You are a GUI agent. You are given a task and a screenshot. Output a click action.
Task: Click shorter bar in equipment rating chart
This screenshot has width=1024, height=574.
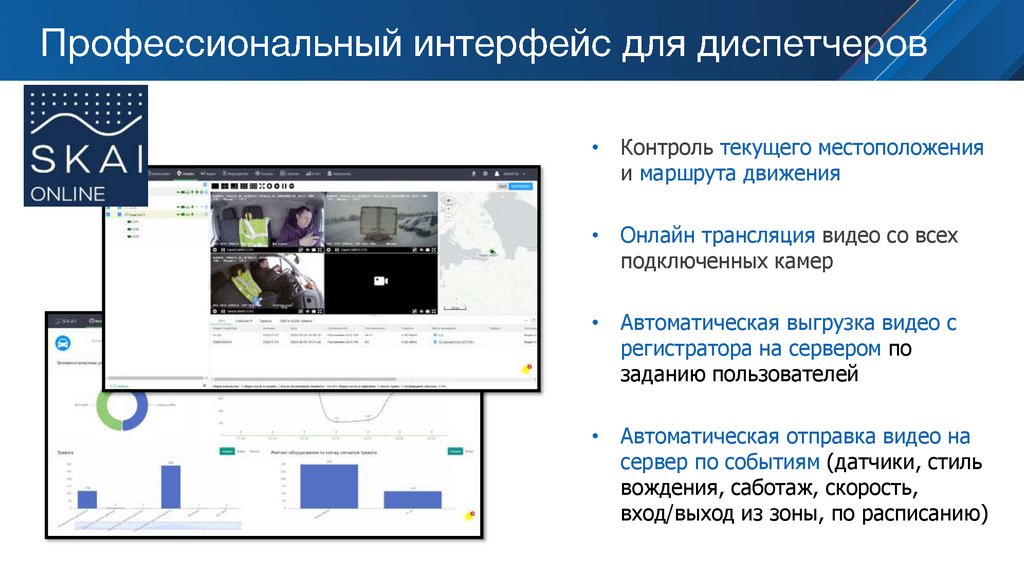(412, 500)
